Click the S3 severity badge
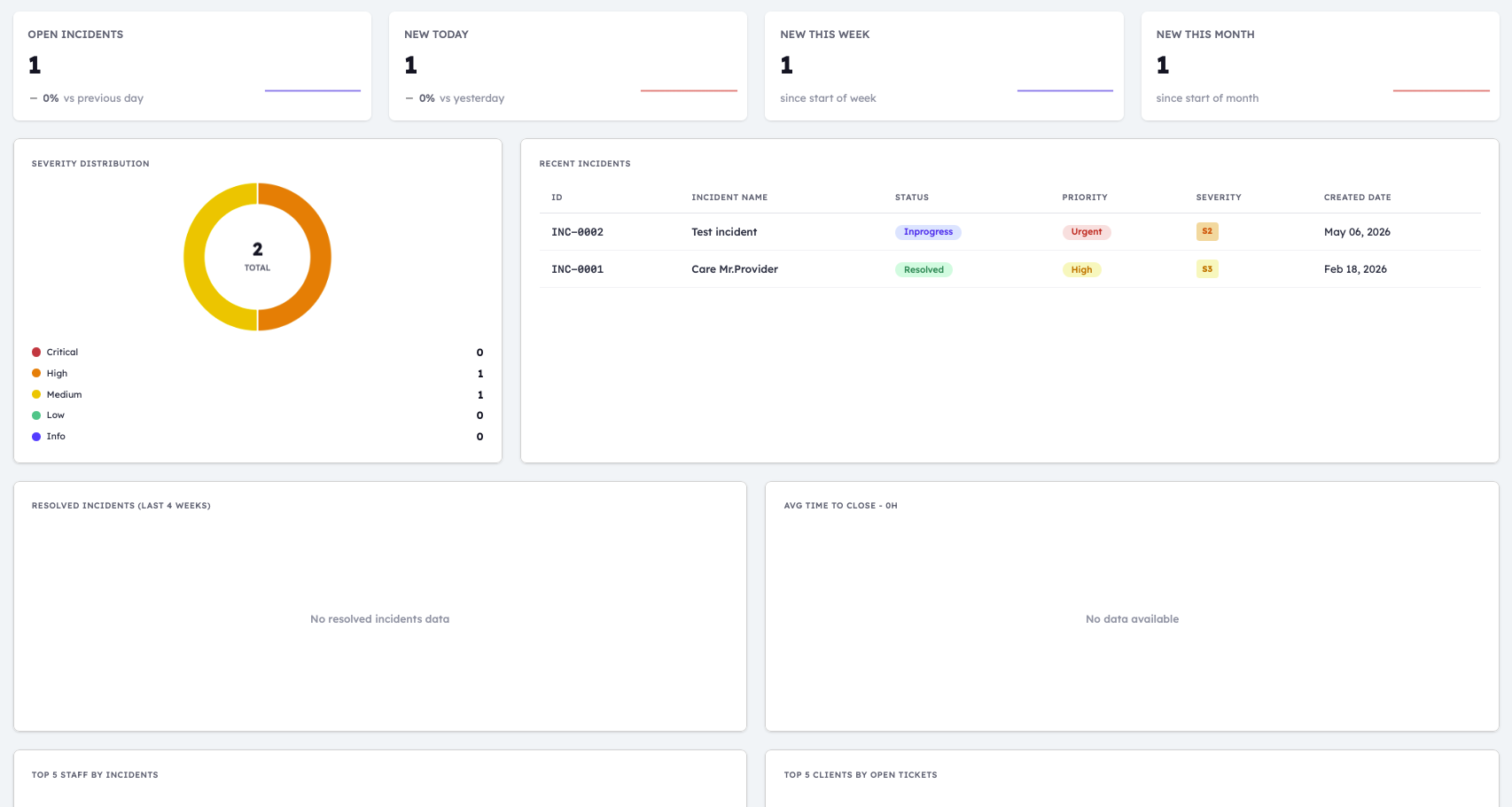This screenshot has width=1512, height=807. coord(1207,268)
